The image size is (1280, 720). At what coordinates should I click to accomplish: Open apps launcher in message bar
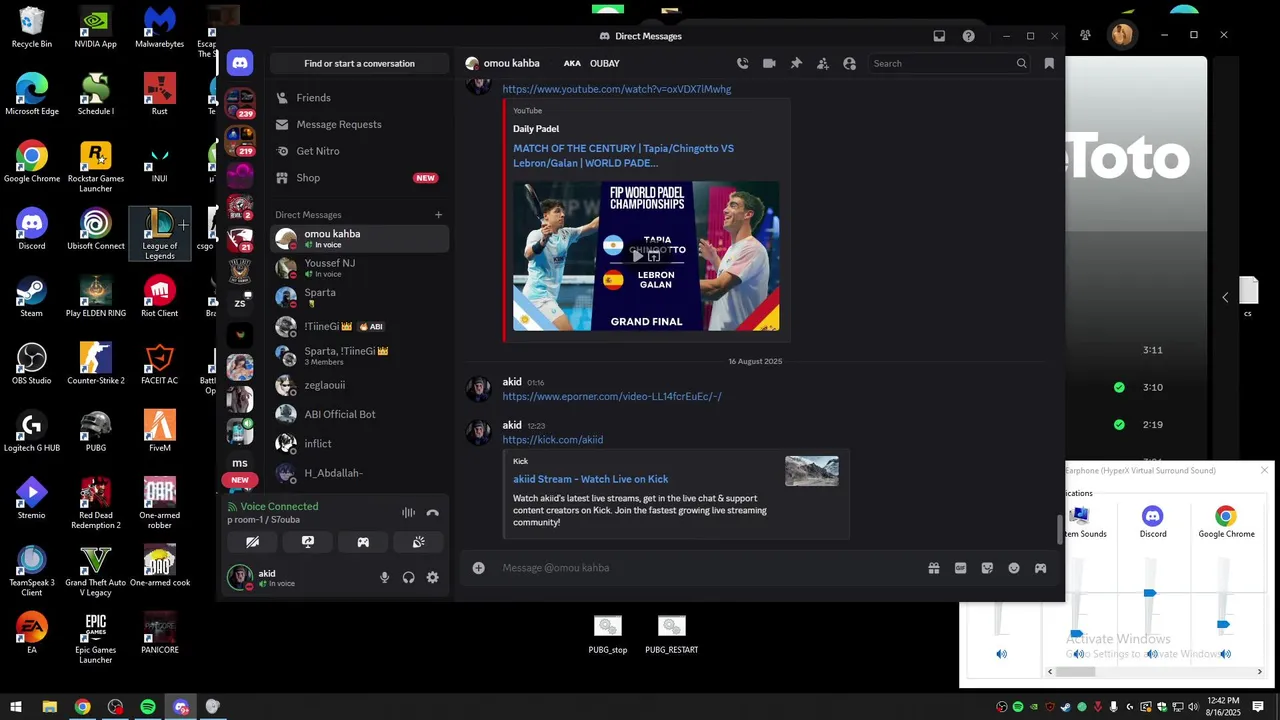click(x=1040, y=568)
